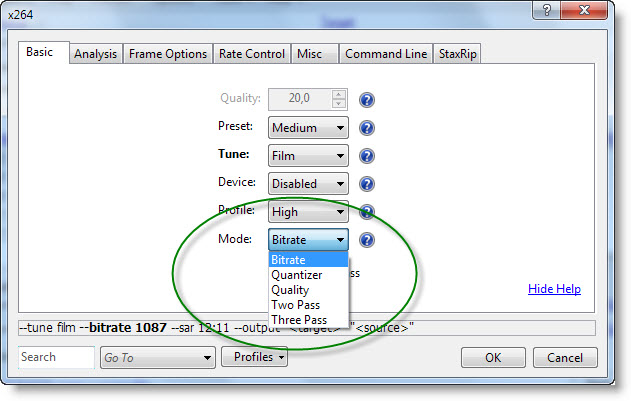Screen dimensions: 631x401
Task: Open help for the Mode setting
Action: coord(367,240)
